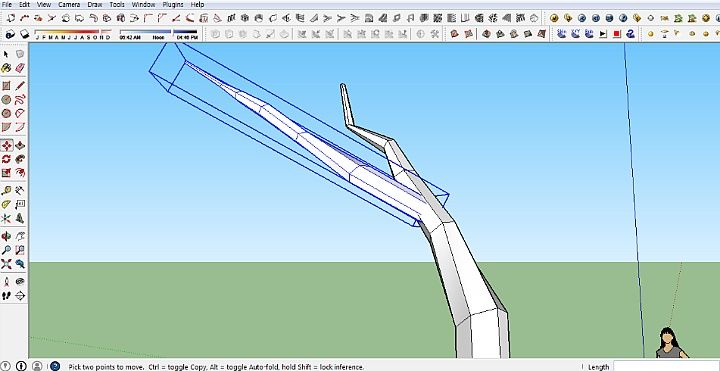This screenshot has width=720, height=371.
Task: Switch to the Zoom Window tool
Action: [x=20, y=250]
